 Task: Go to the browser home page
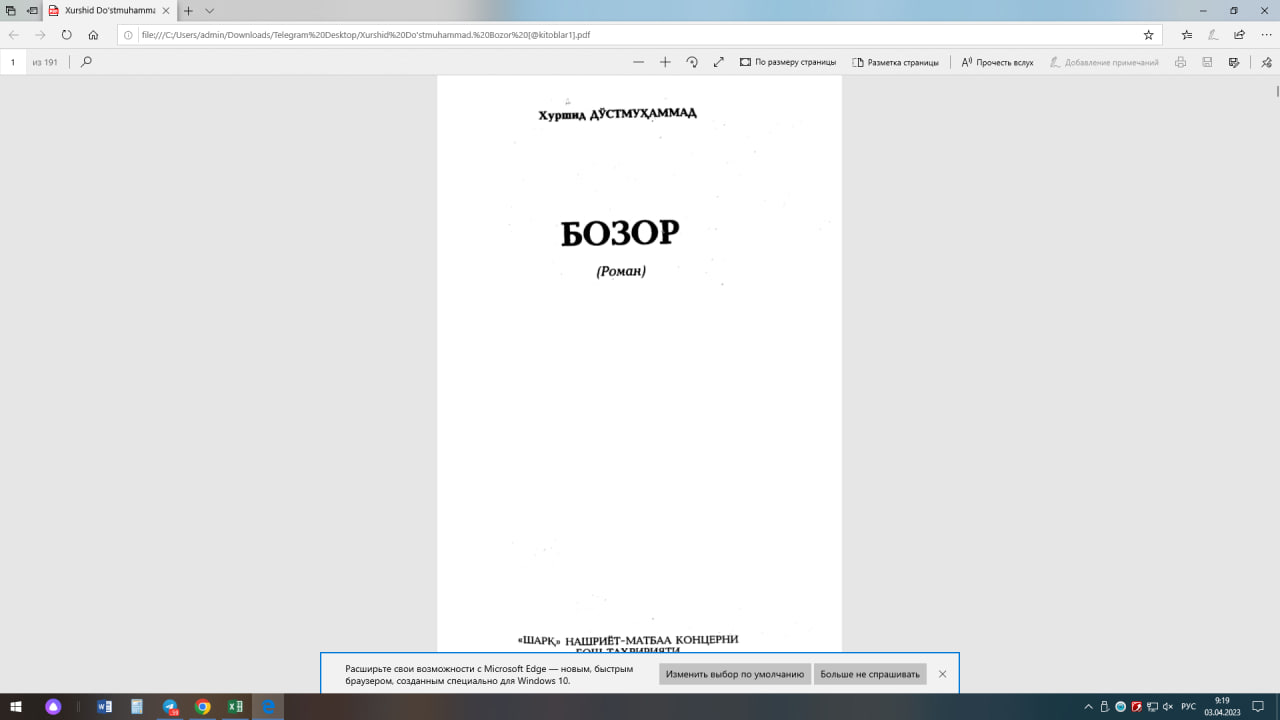pyautogui.click(x=93, y=34)
